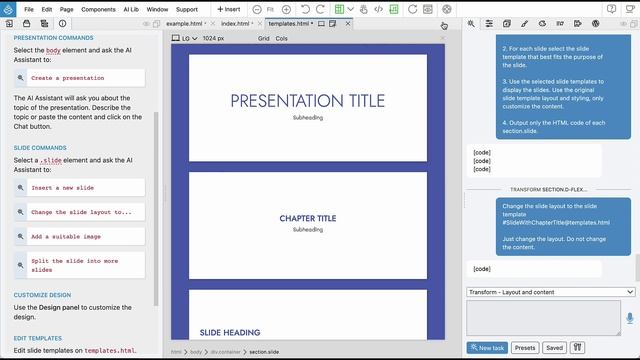Open the code editor icon
This screenshot has height=360, width=640.
pos(378,9)
